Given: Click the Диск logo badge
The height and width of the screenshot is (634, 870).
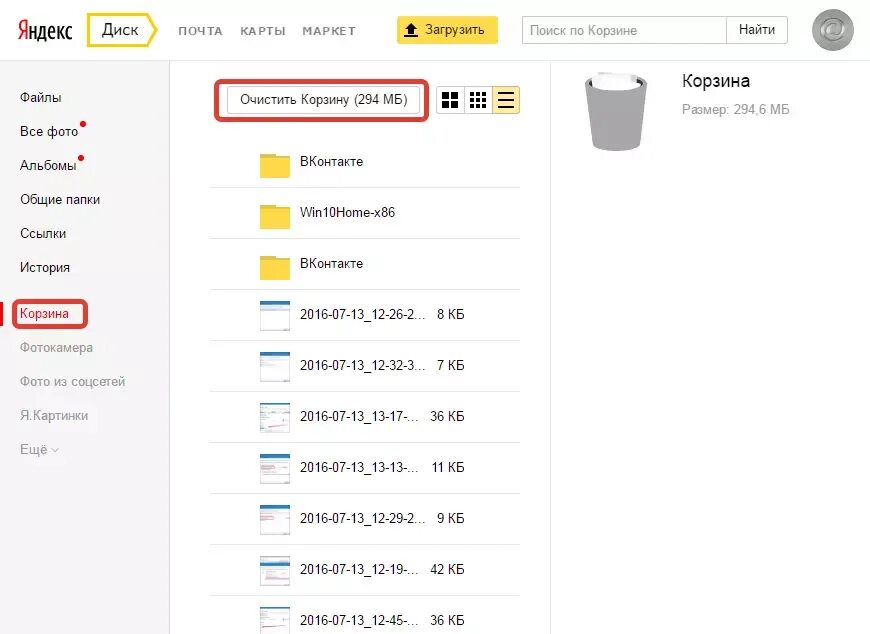Looking at the screenshot, I should coord(122,30).
